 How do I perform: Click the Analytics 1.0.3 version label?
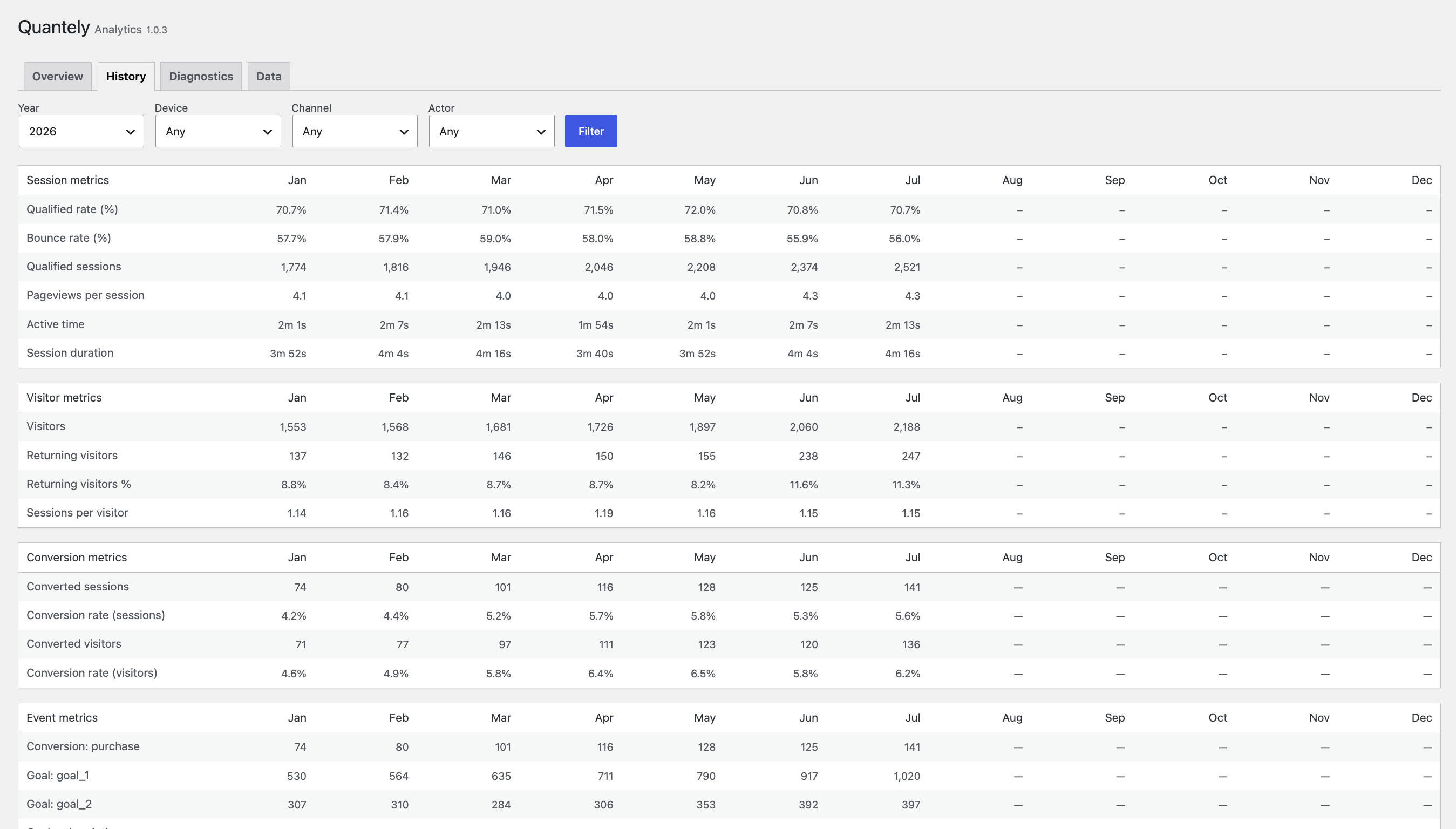point(131,30)
